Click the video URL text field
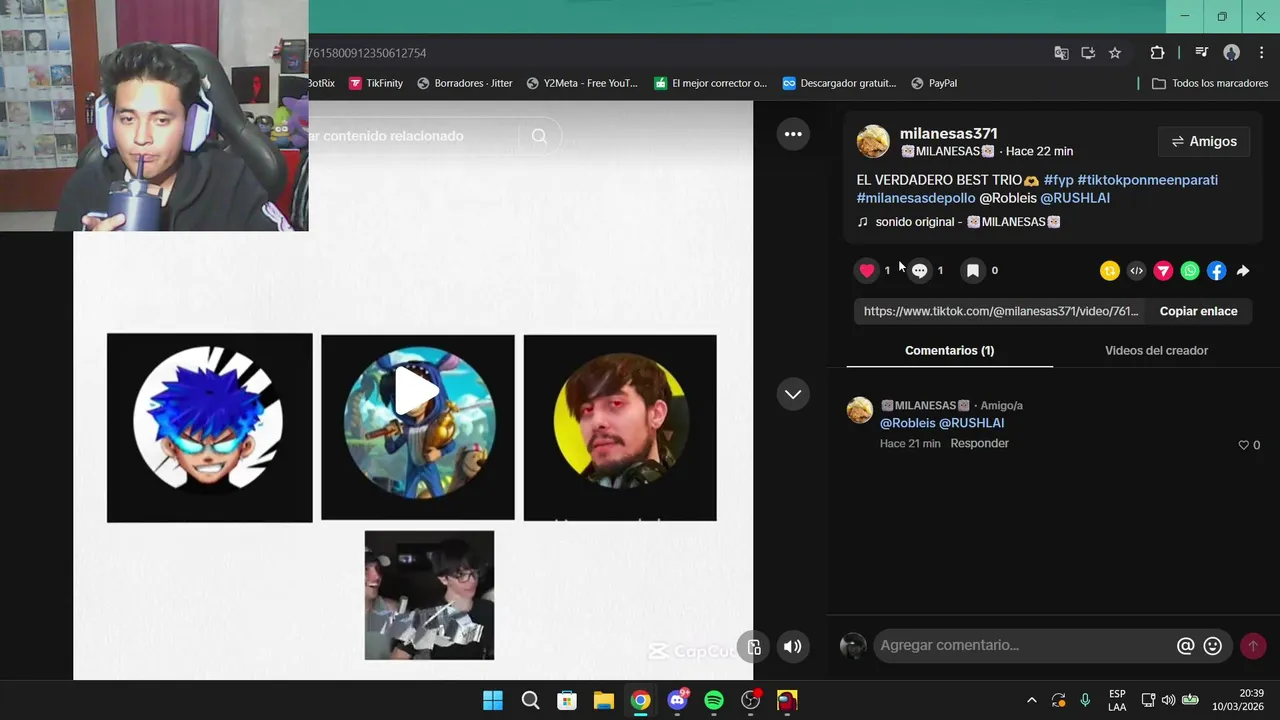The width and height of the screenshot is (1280, 720). 1000,311
